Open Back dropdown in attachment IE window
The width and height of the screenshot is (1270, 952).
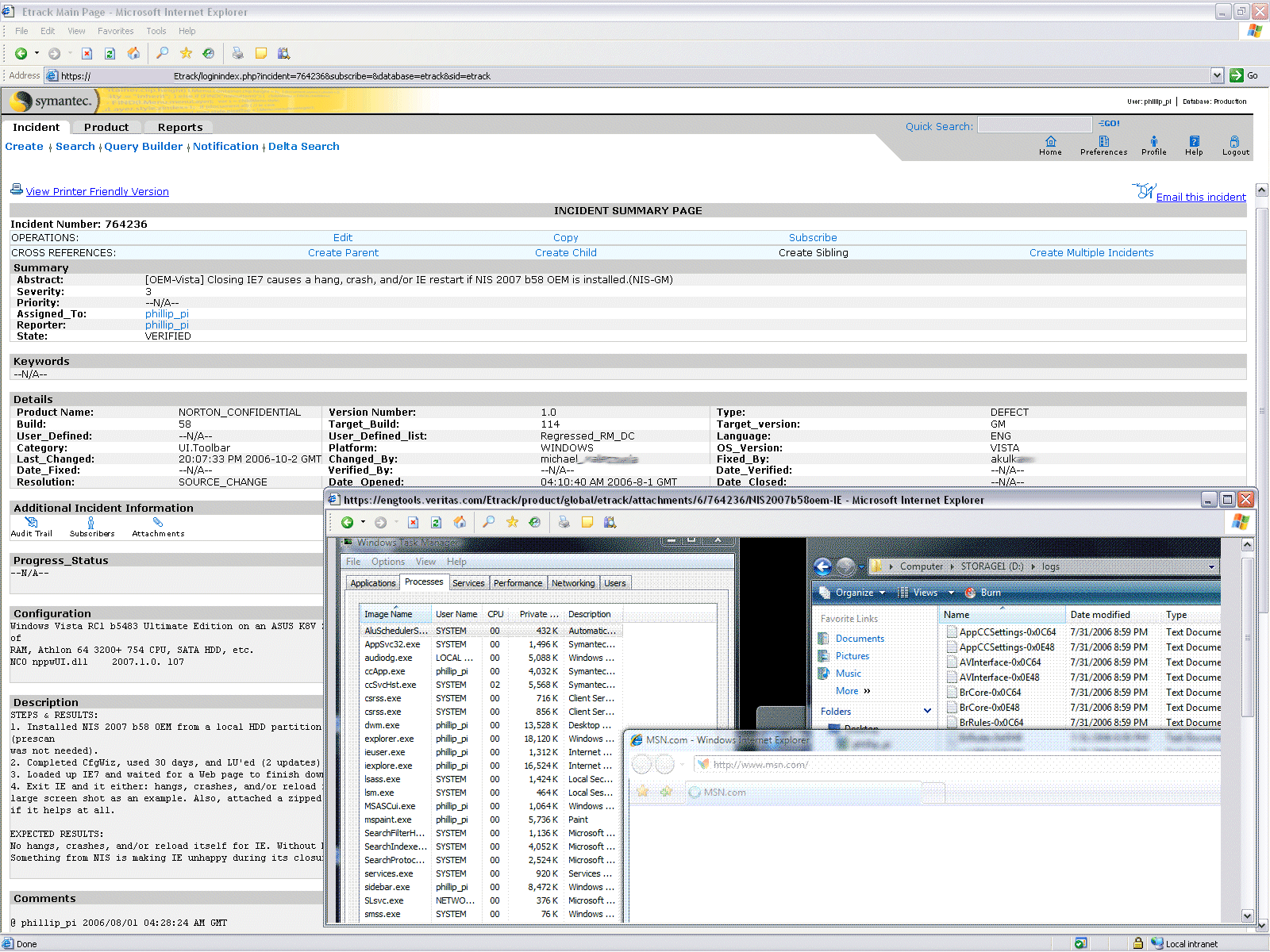(x=363, y=522)
